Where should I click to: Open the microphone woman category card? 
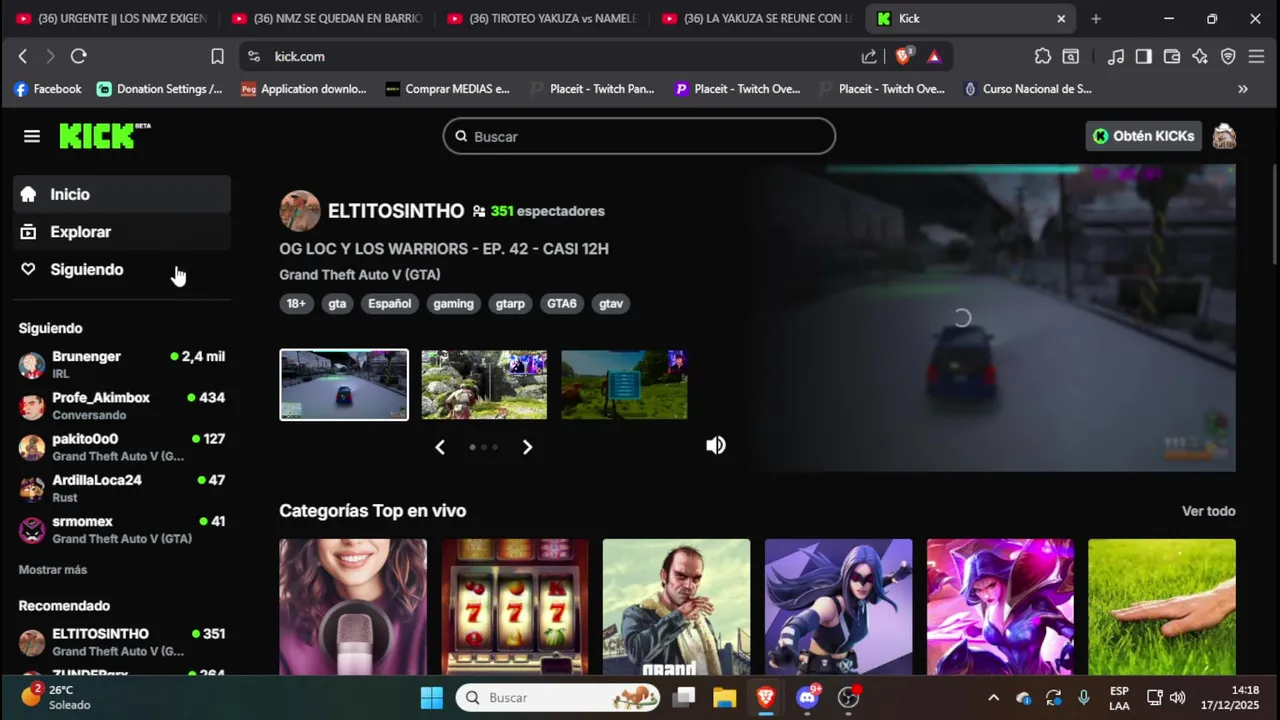click(x=353, y=607)
